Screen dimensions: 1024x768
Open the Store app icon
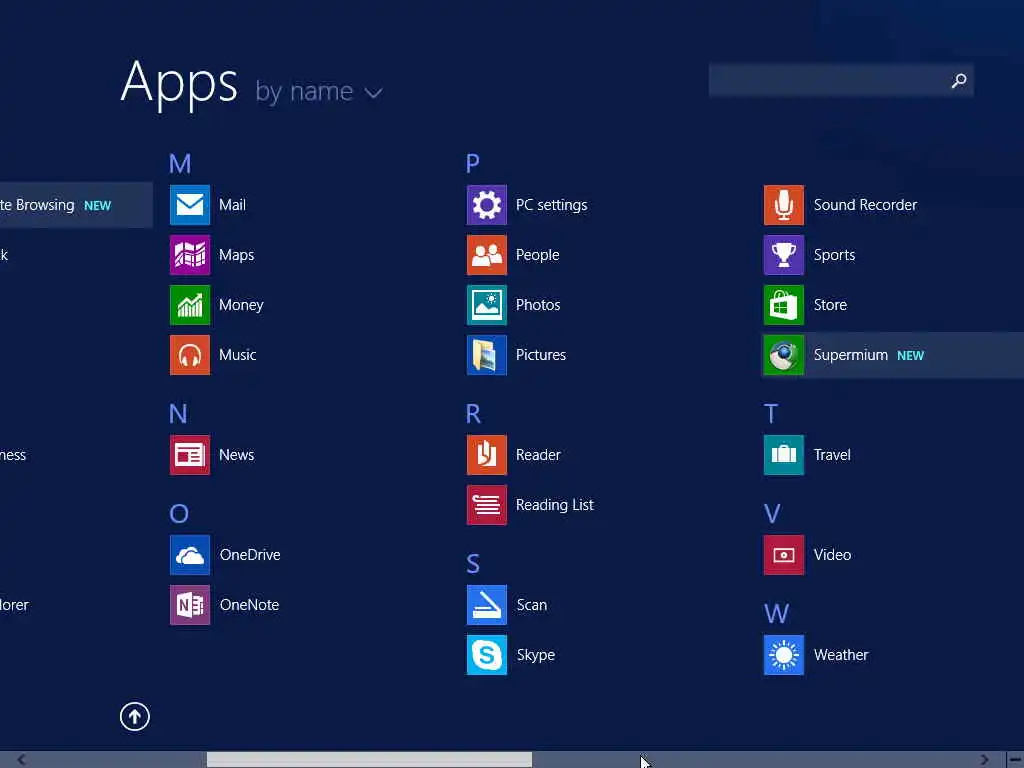coord(784,305)
